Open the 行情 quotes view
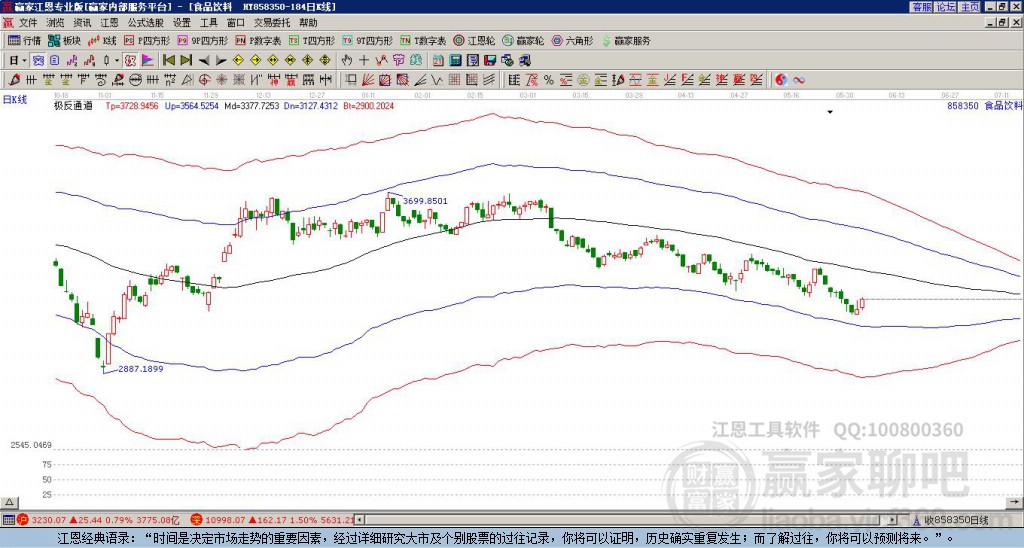This screenshot has height=548, width=1024. tap(24, 40)
